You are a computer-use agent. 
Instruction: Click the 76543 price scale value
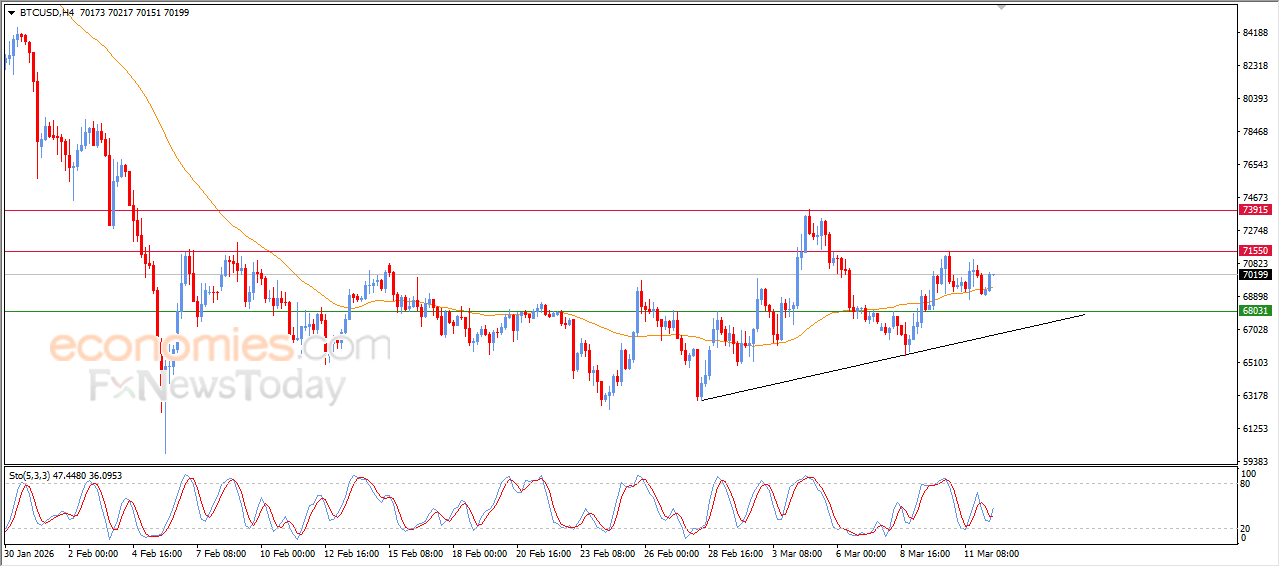coord(1255,165)
